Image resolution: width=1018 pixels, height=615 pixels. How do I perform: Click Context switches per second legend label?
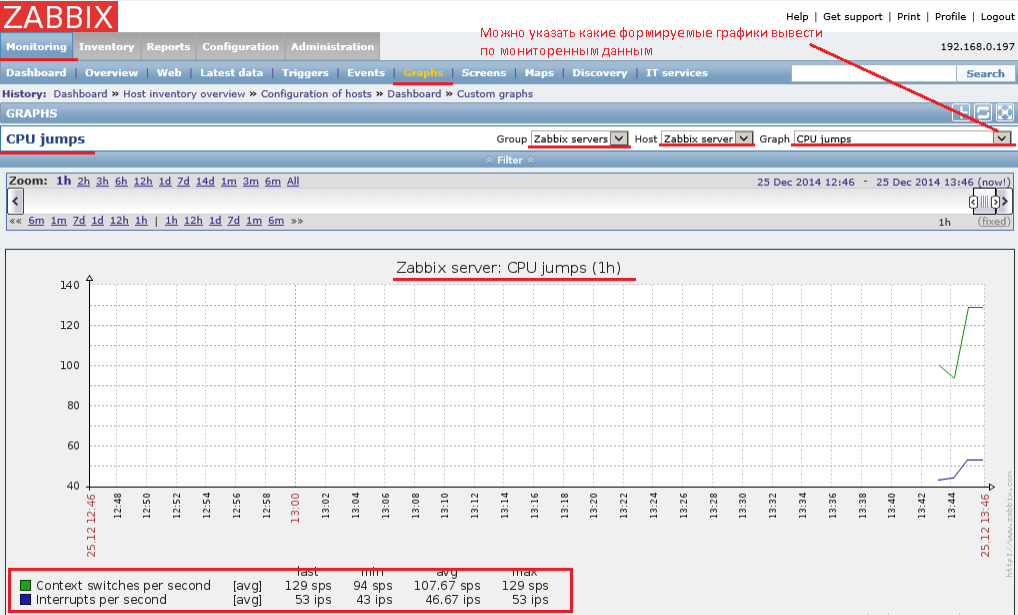(x=123, y=586)
